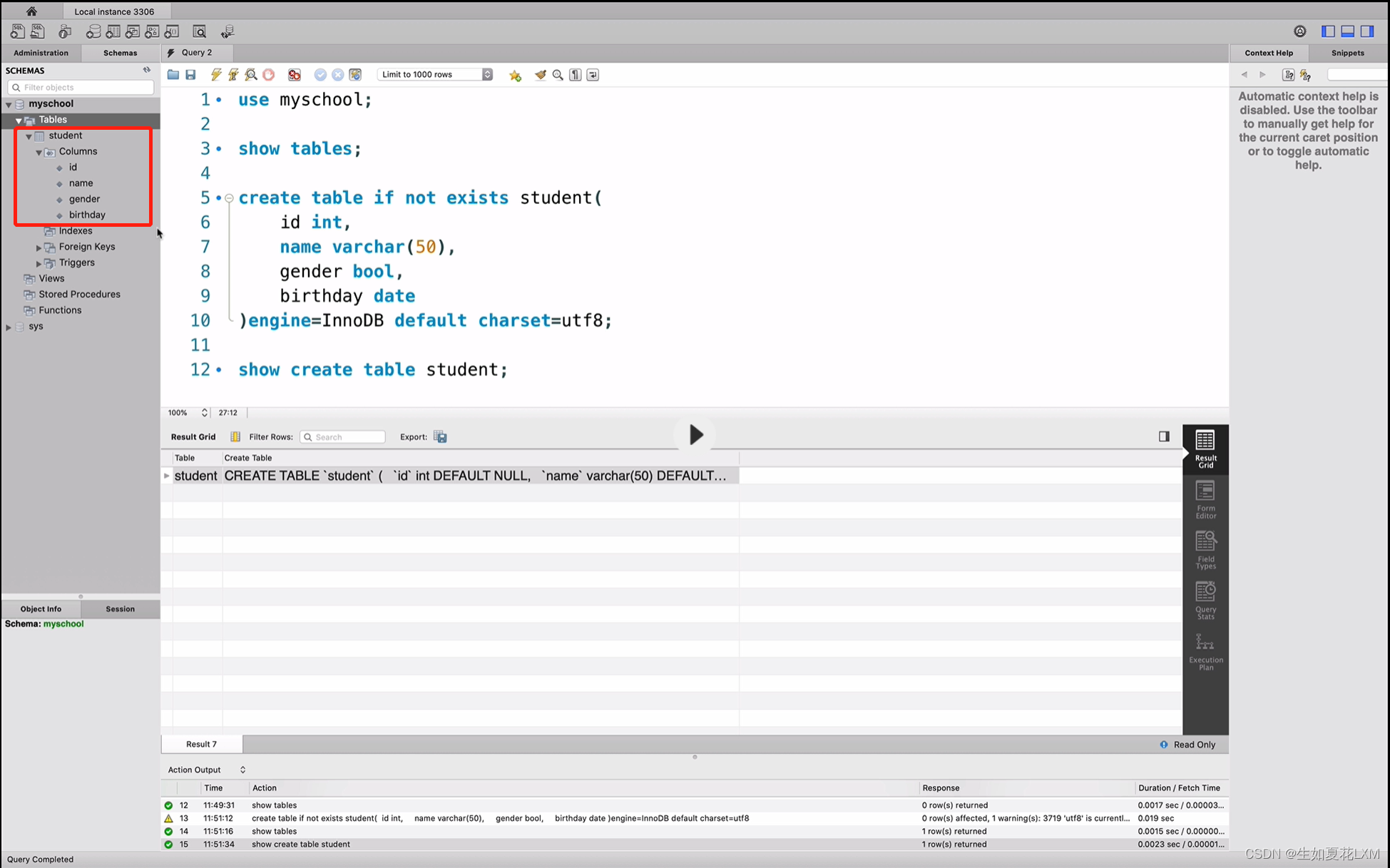Switch to the Administration tab
The image size is (1390, 868).
40,52
